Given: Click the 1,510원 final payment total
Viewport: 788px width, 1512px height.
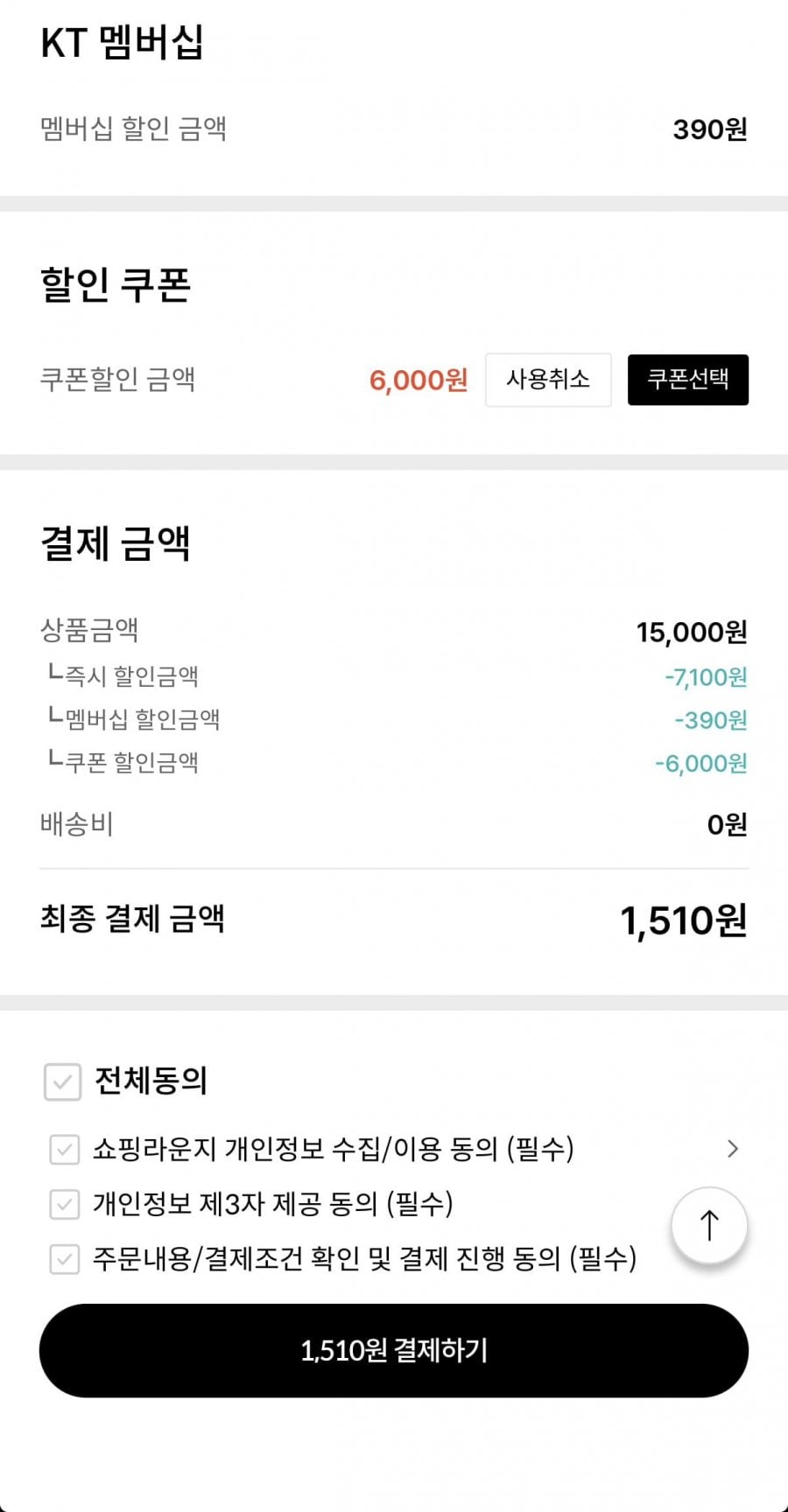Looking at the screenshot, I should 683,920.
